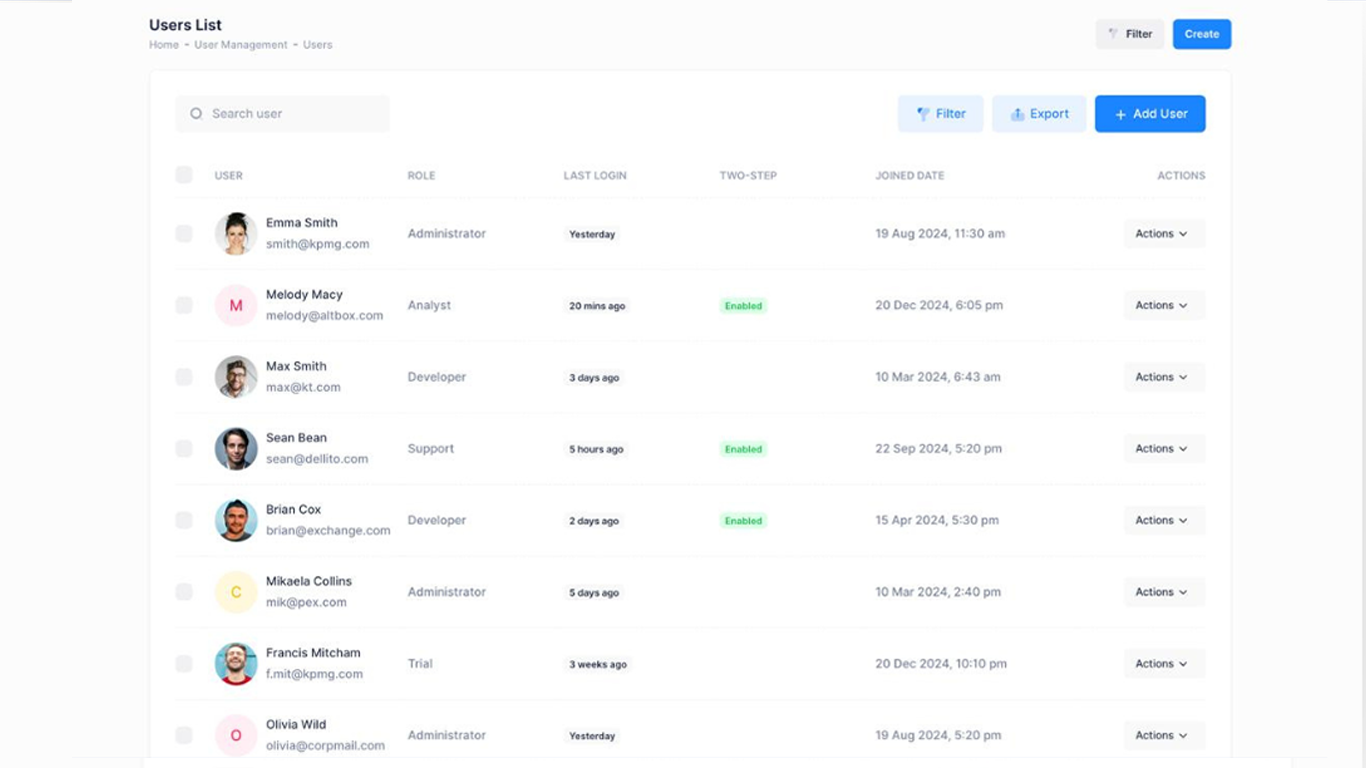Open the Mikaela Collins user name link
The height and width of the screenshot is (768, 1366).
309,581
